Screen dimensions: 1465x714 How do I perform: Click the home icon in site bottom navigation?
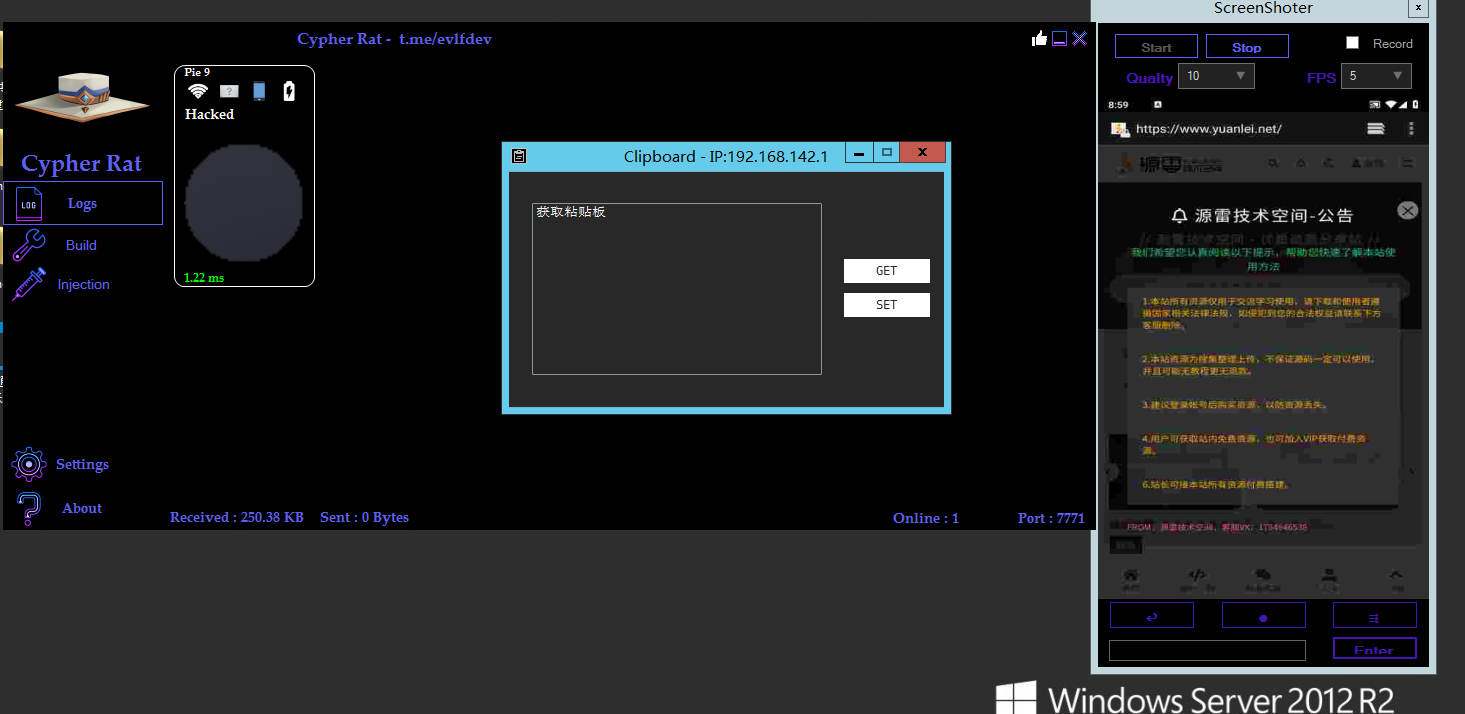coord(1130,575)
